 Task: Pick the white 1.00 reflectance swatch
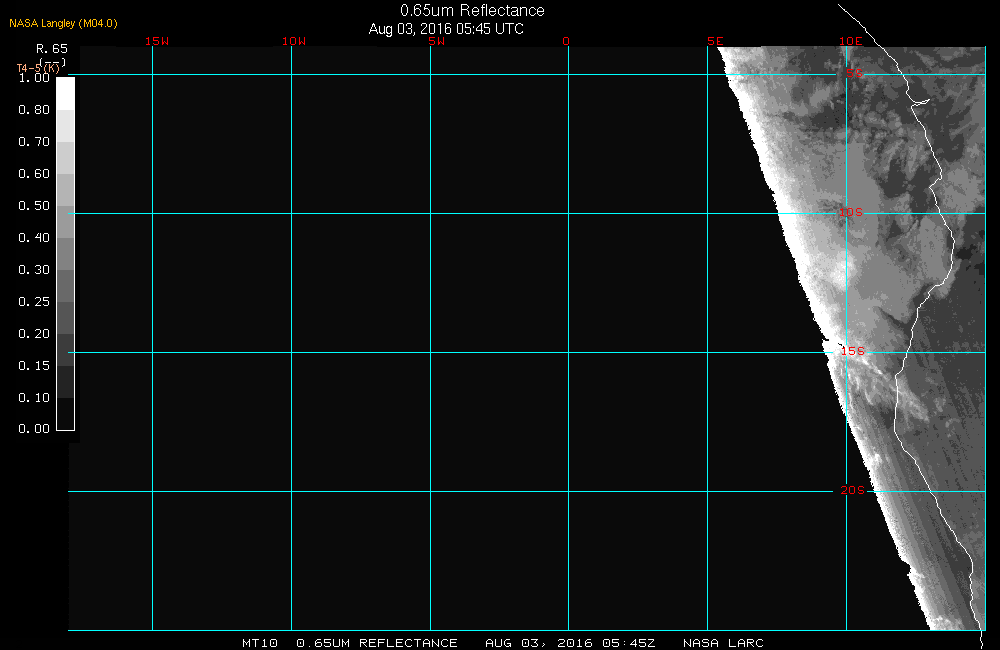(x=65, y=93)
